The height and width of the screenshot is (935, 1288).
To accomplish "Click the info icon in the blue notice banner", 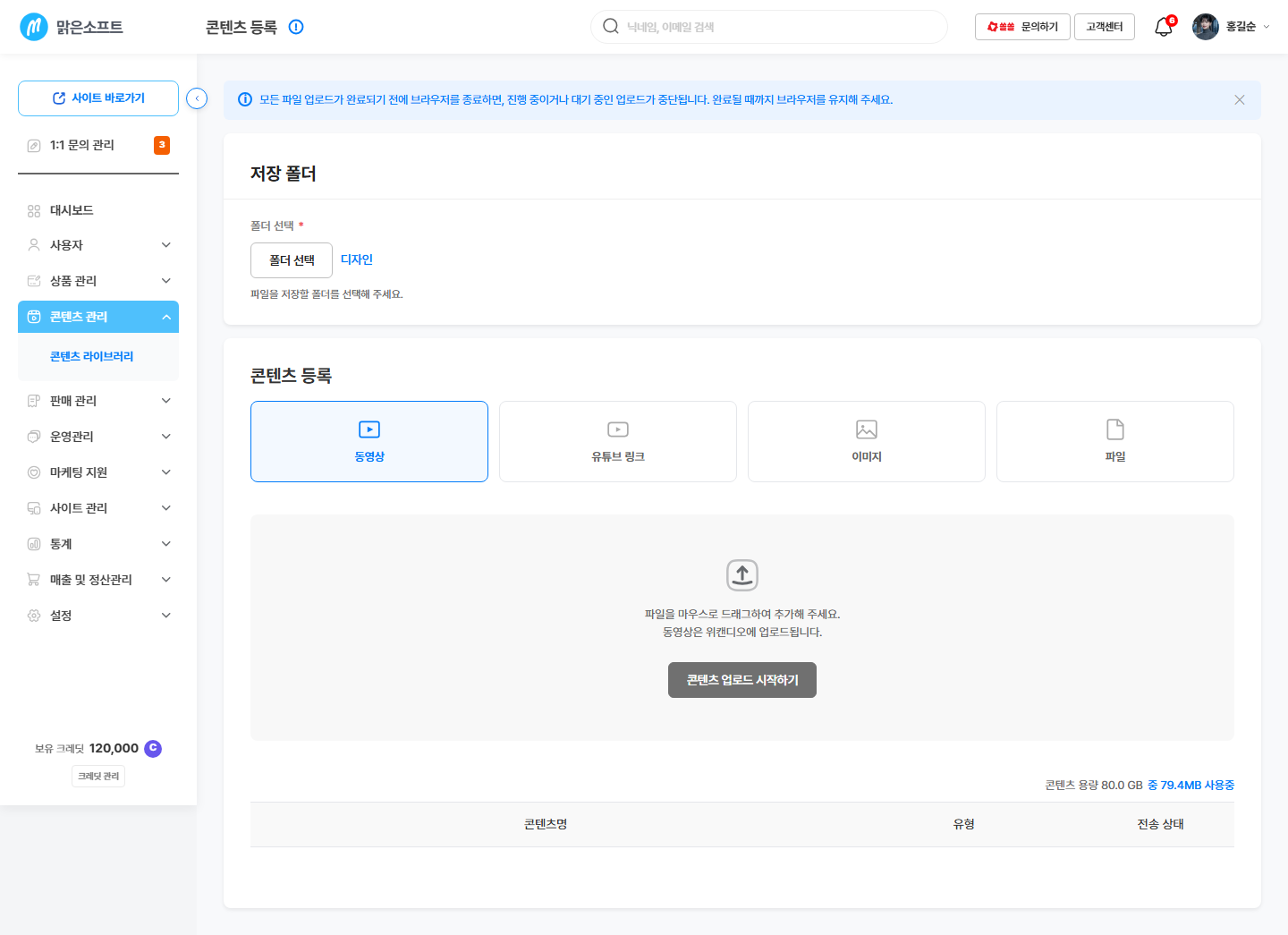I will tap(245, 99).
